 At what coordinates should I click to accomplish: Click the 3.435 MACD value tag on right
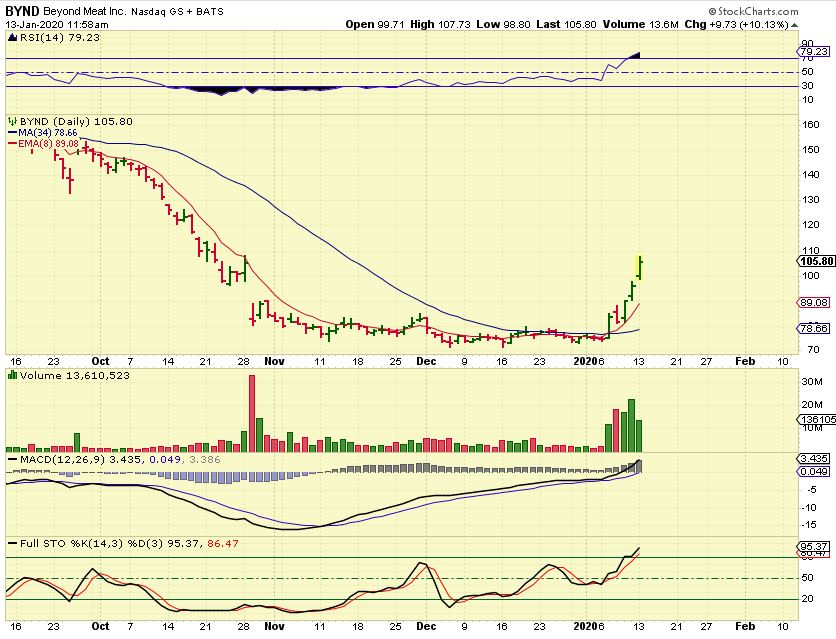tap(814, 459)
